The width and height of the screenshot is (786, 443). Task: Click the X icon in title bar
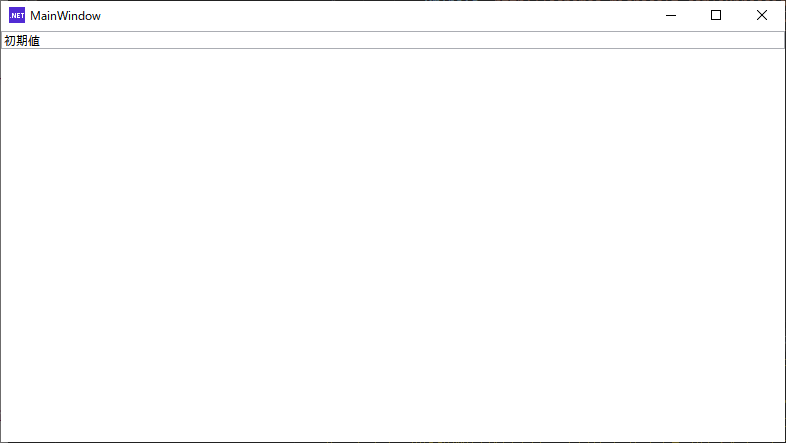pos(762,16)
